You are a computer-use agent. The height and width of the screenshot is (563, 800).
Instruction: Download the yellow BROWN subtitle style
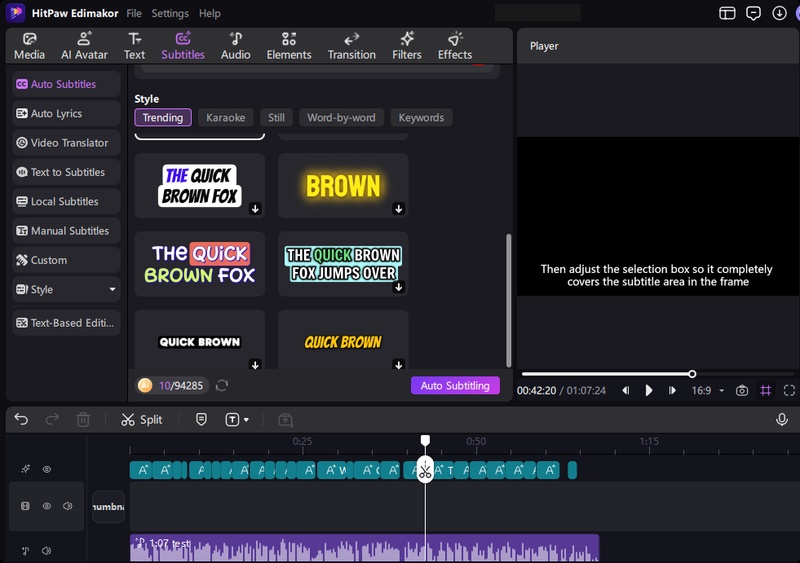(x=398, y=208)
